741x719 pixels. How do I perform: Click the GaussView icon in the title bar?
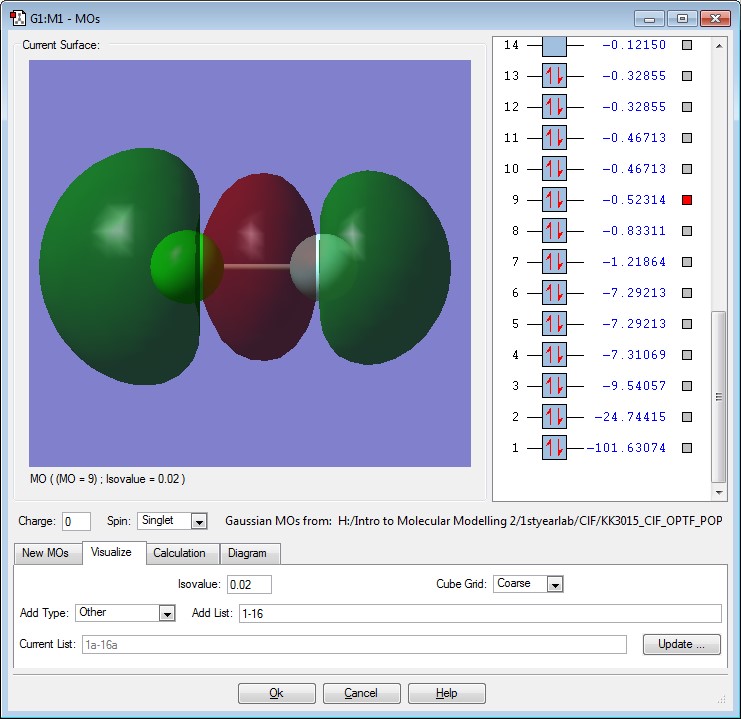[18, 18]
